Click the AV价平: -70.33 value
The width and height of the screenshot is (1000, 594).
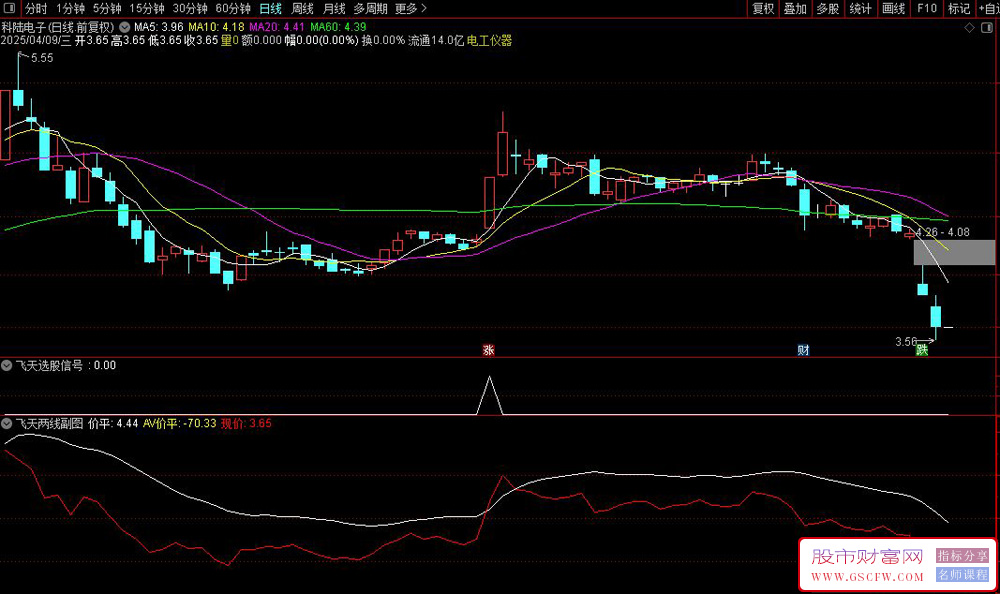(179, 423)
